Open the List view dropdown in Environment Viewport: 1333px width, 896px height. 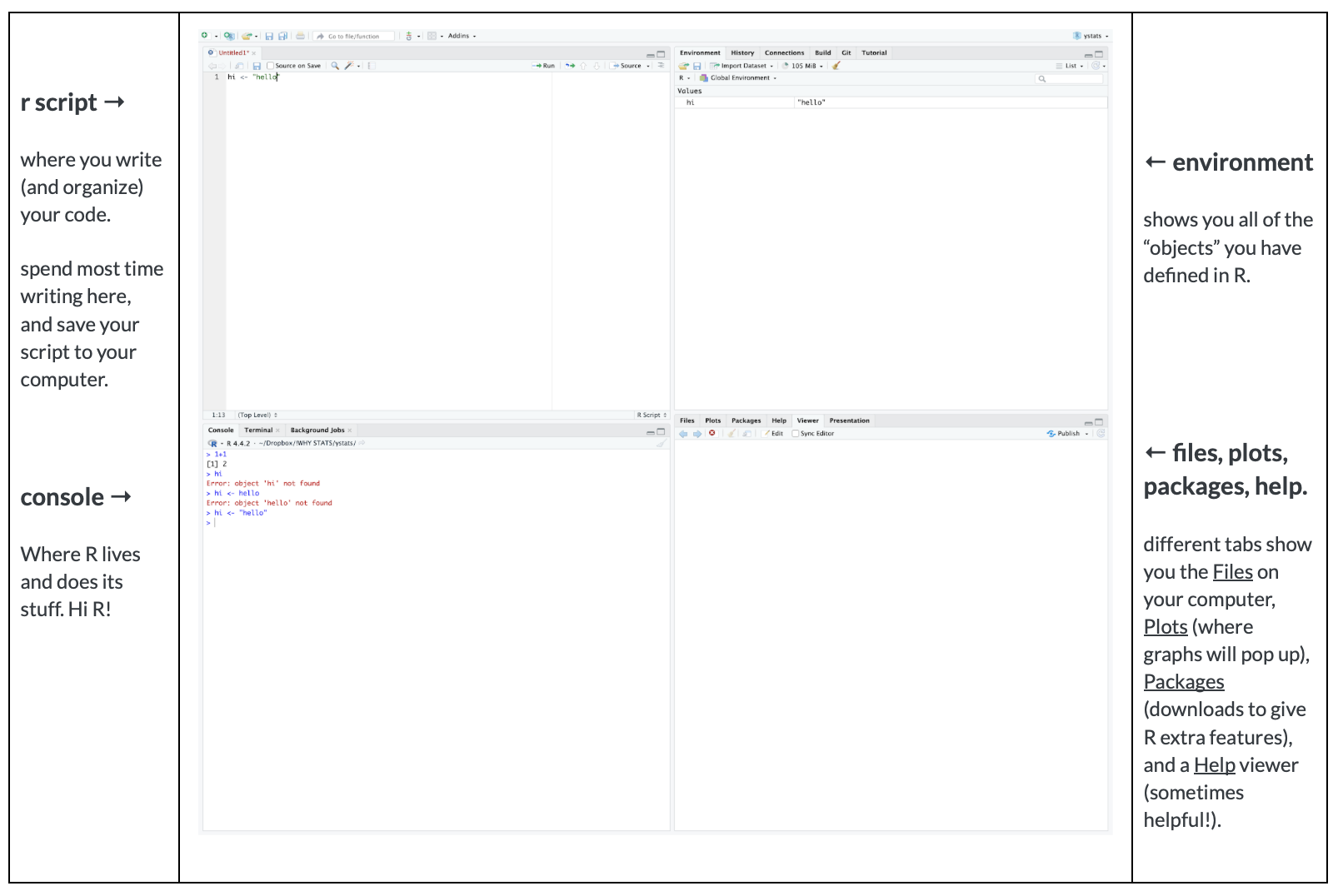pos(1071,66)
